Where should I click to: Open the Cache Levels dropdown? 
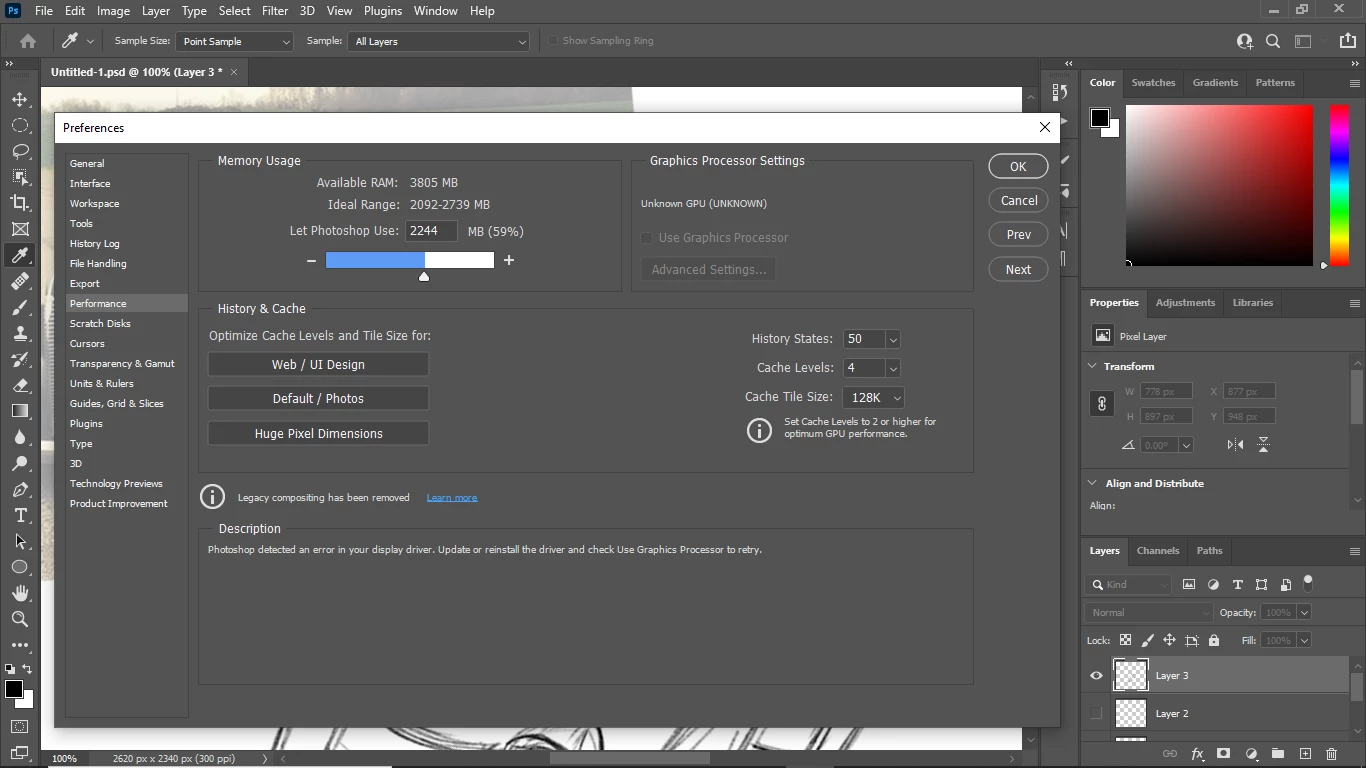click(893, 368)
